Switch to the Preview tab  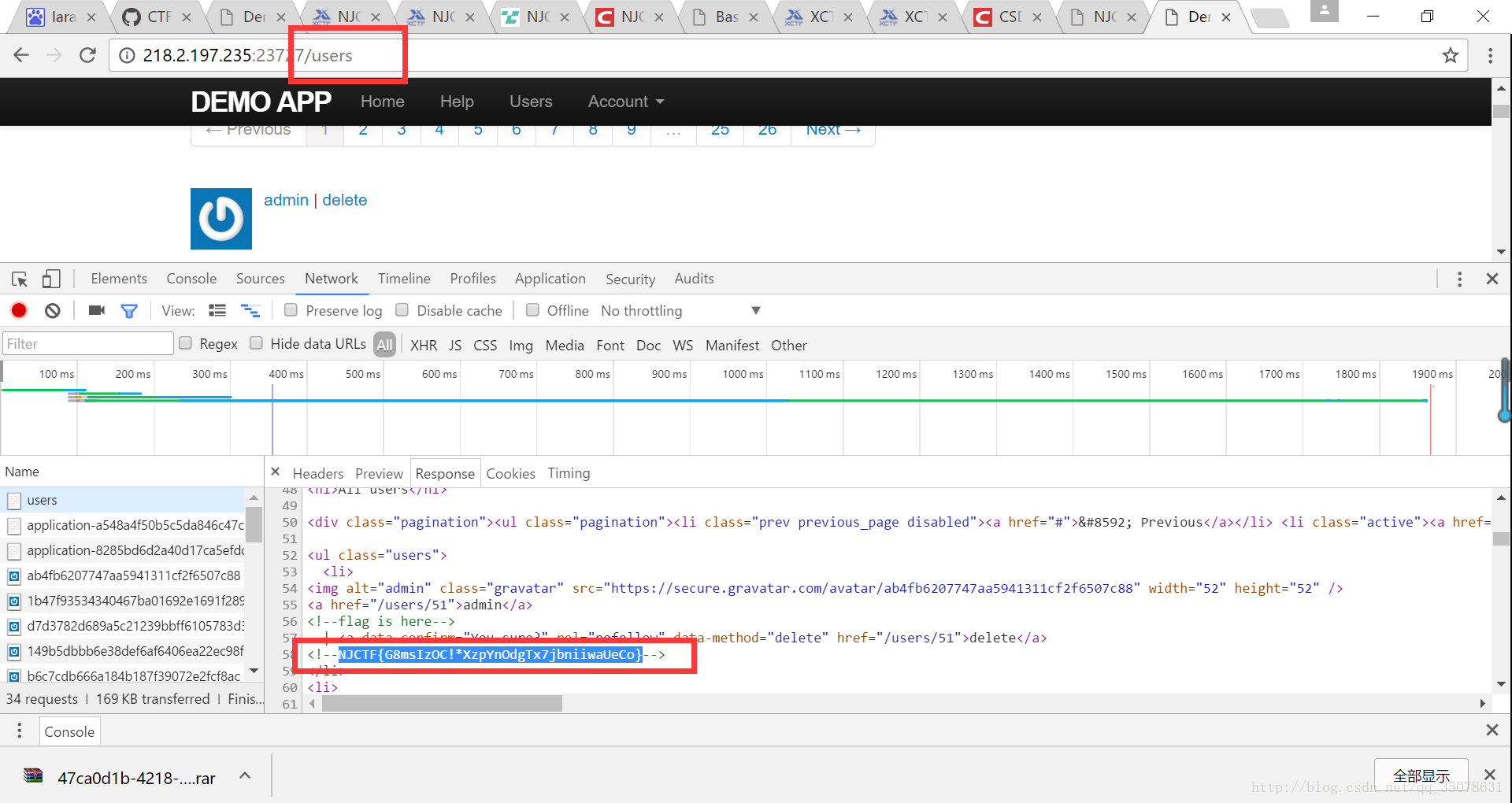point(379,473)
